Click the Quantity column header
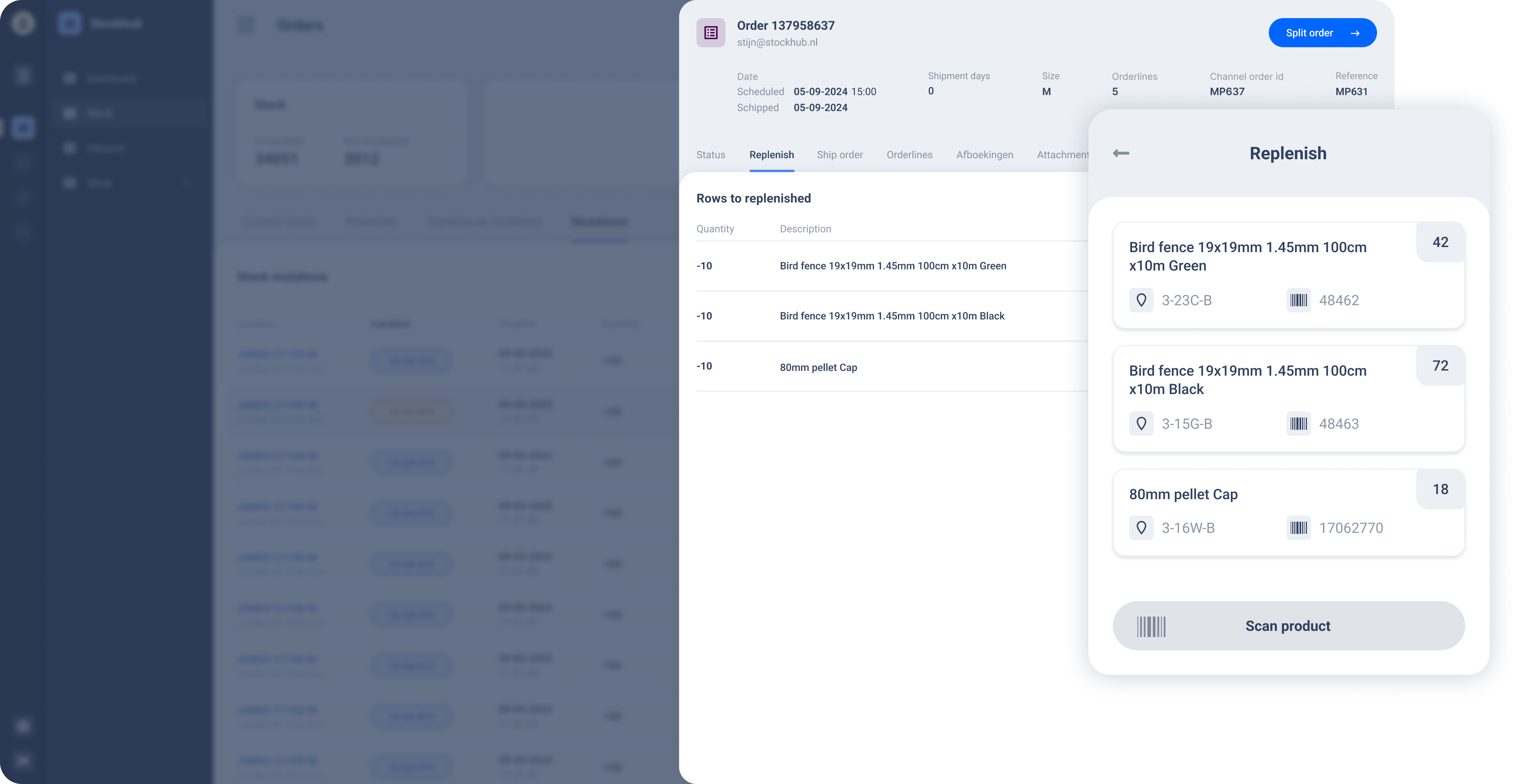 (x=715, y=229)
